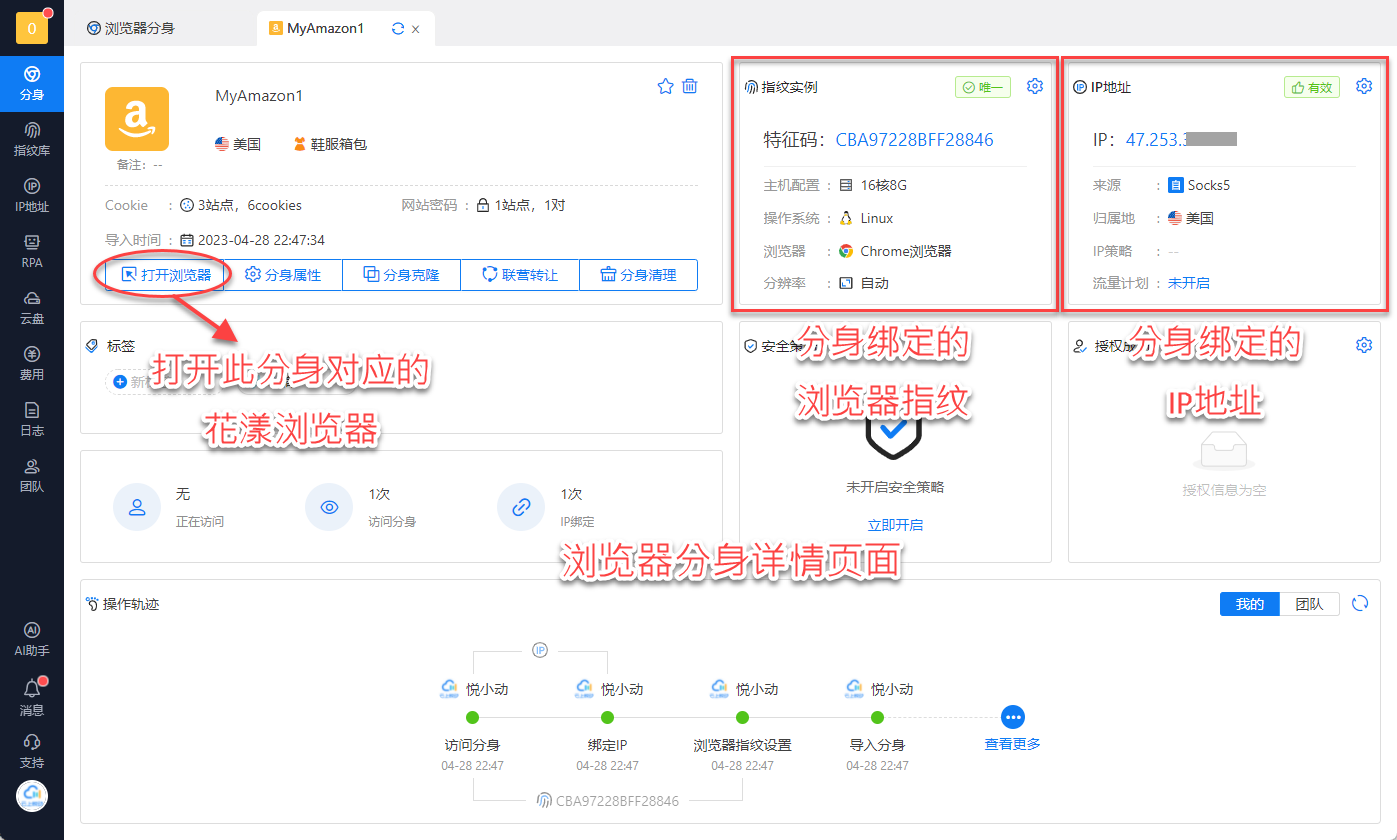Click the 打开浏览器 button
Viewport: 1397px width, 840px height.
[x=165, y=275]
